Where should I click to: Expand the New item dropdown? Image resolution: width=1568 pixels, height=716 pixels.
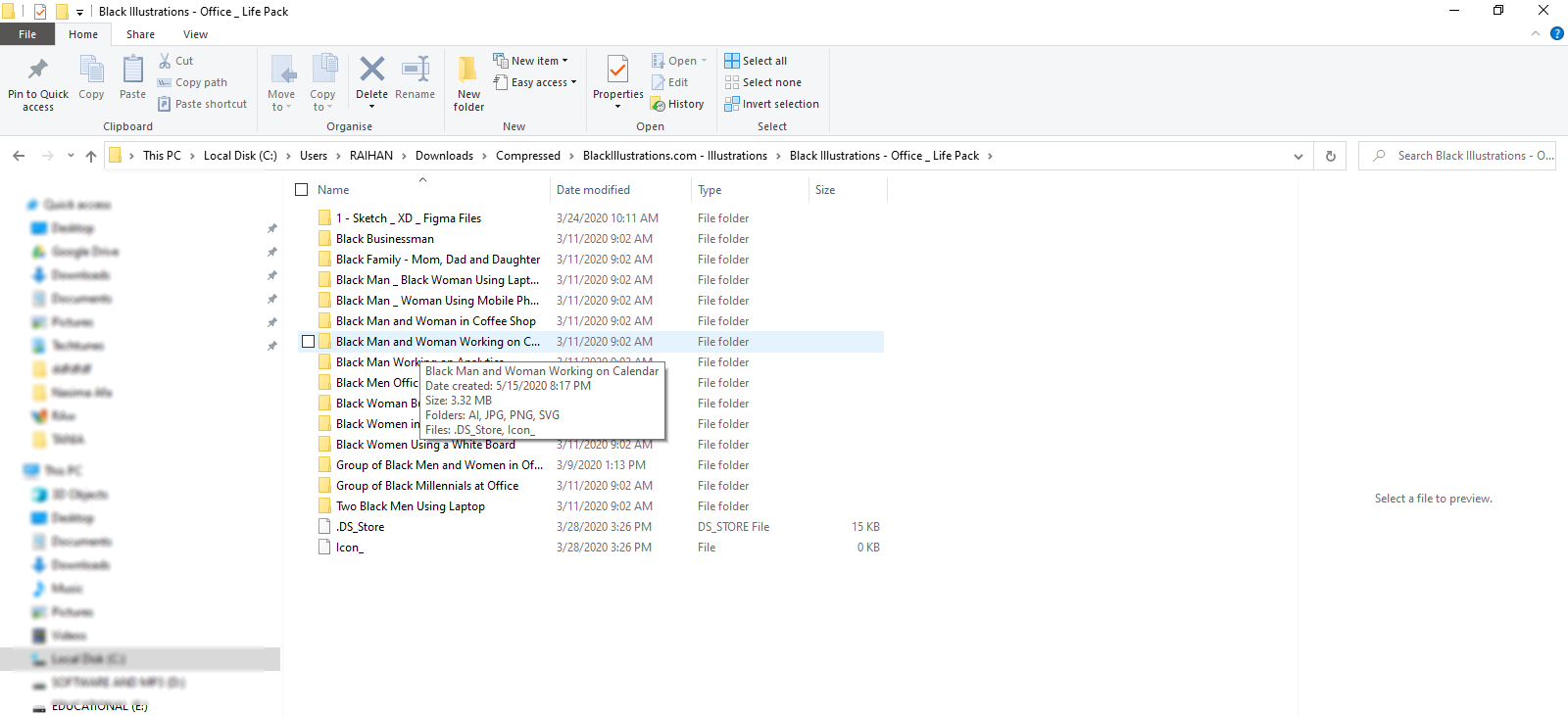click(x=564, y=61)
